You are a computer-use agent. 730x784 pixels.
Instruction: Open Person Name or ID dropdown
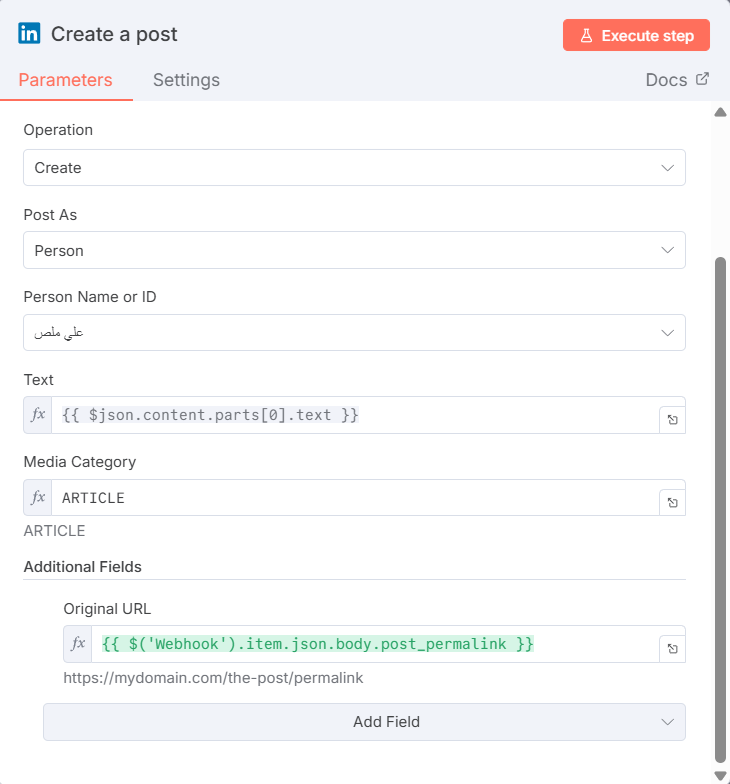[x=354, y=333]
